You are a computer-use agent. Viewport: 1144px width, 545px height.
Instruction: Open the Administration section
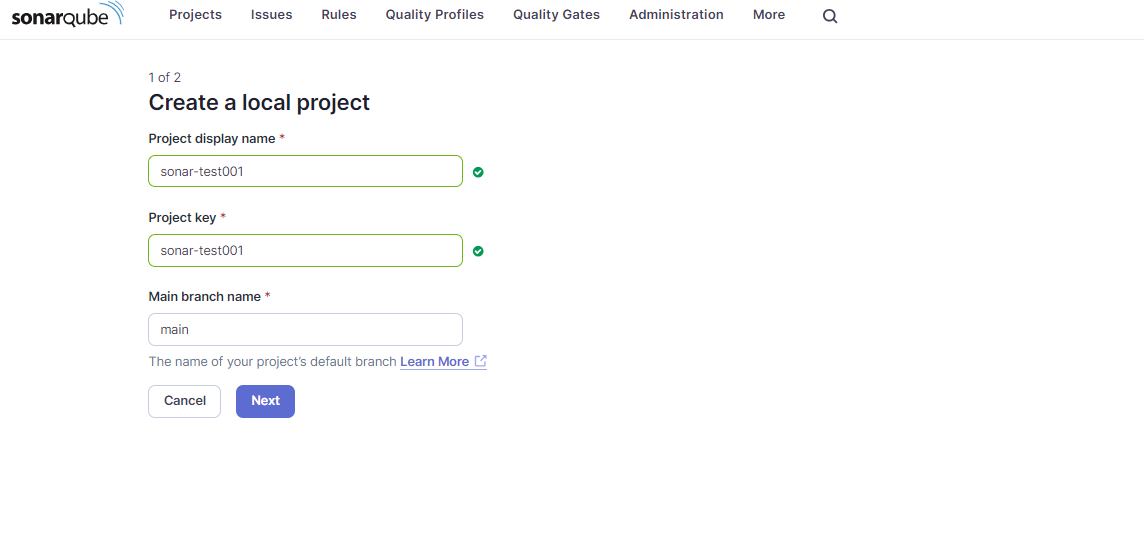pyautogui.click(x=676, y=15)
